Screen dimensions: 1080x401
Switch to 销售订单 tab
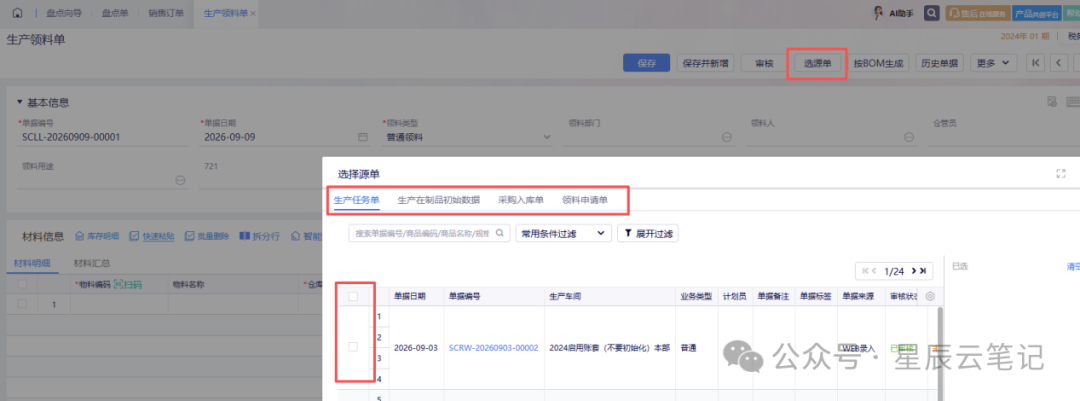[x=166, y=14]
